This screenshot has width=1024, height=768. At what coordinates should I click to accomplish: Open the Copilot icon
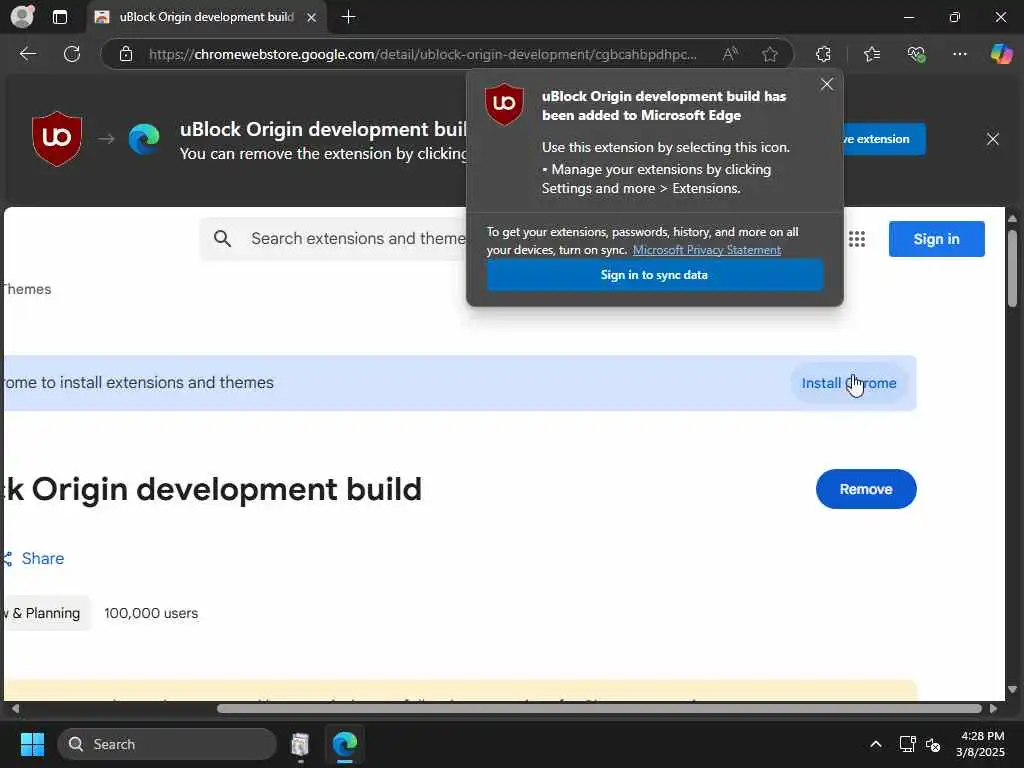[x=1001, y=54]
